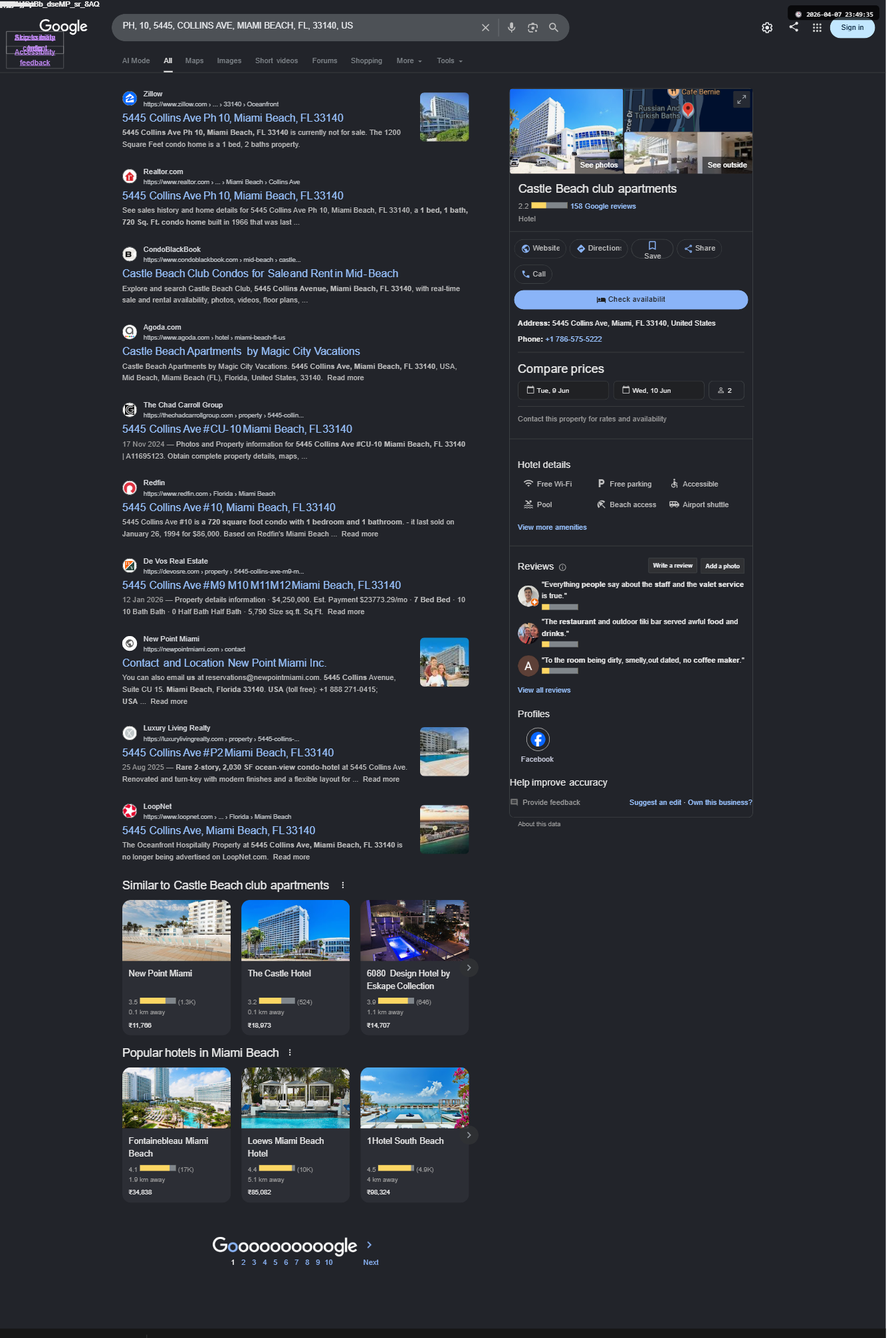Image resolution: width=896 pixels, height=1338 pixels.
Task: Click Suggest an edit link
Action: tap(655, 803)
